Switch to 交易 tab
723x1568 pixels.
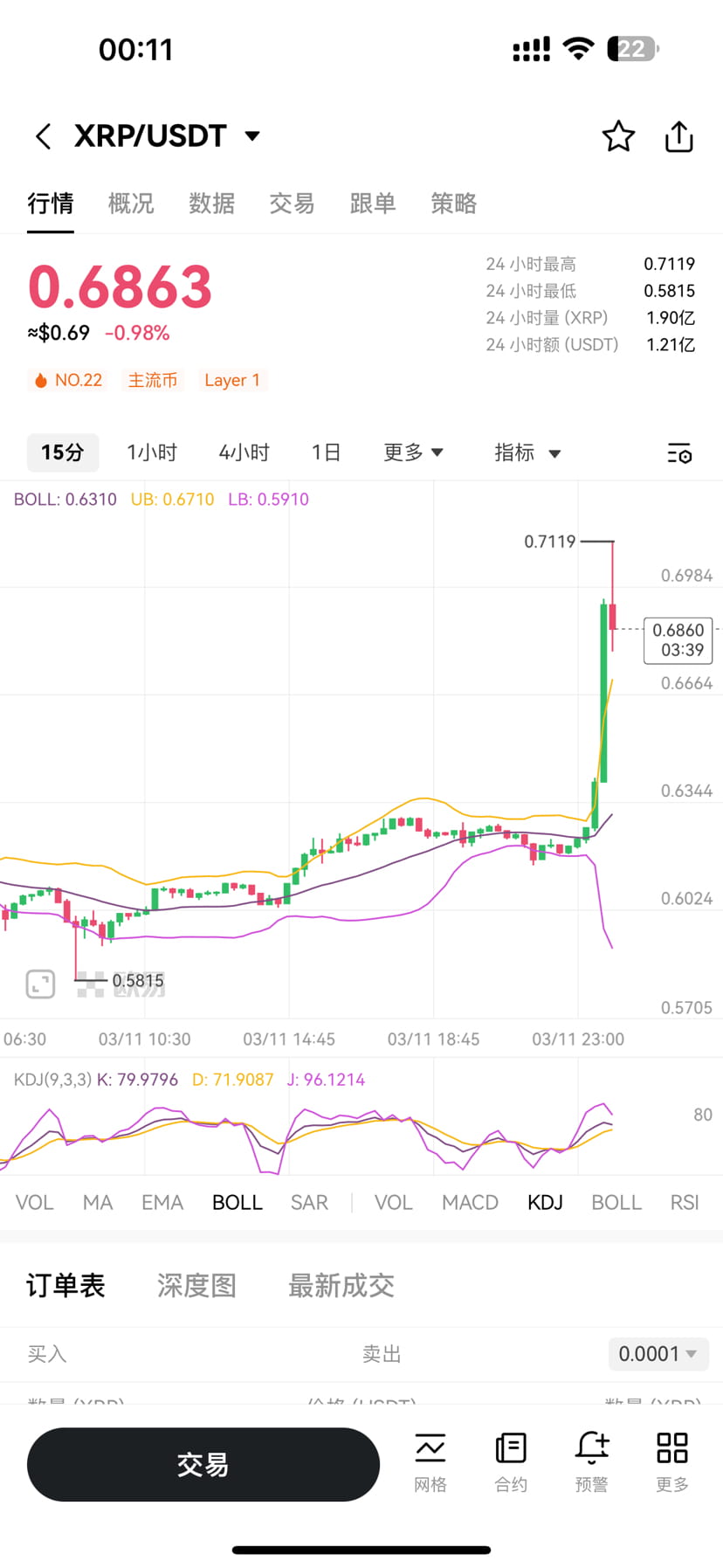click(x=292, y=204)
